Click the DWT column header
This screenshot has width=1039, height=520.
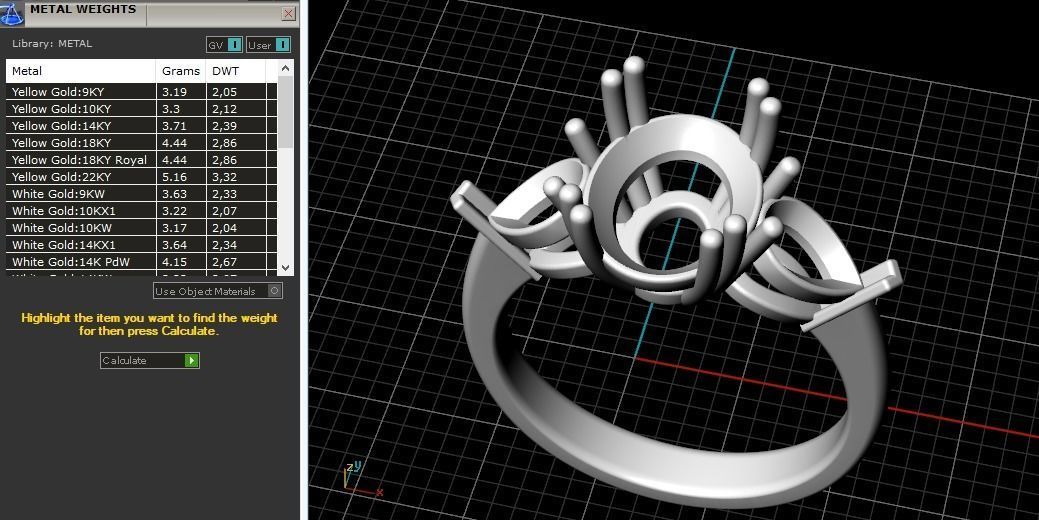(236, 71)
